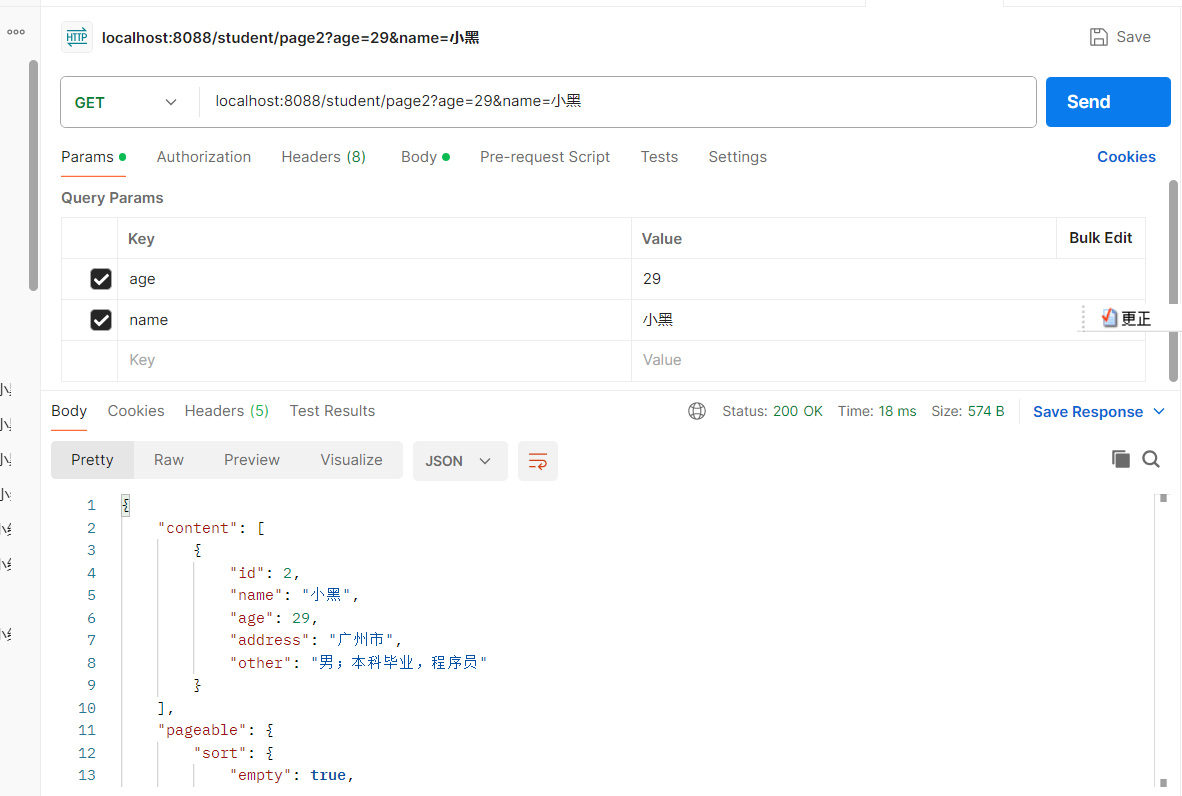The image size is (1182, 796).
Task: Switch to the Authorization tab
Action: pyautogui.click(x=204, y=157)
